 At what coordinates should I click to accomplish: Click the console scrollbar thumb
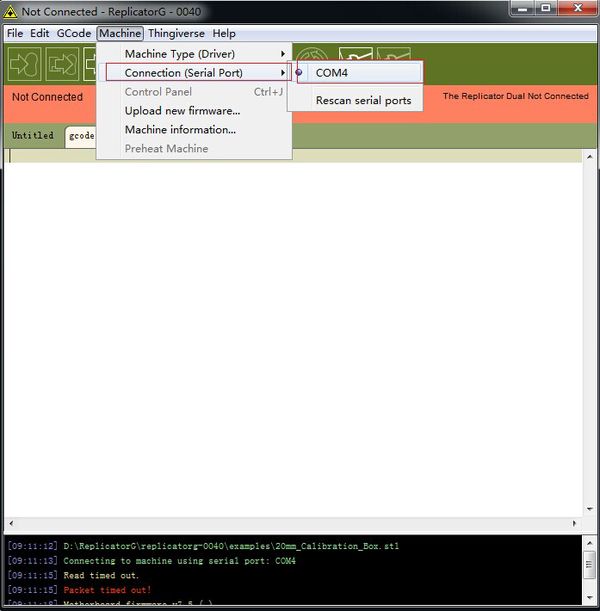tap(589, 565)
